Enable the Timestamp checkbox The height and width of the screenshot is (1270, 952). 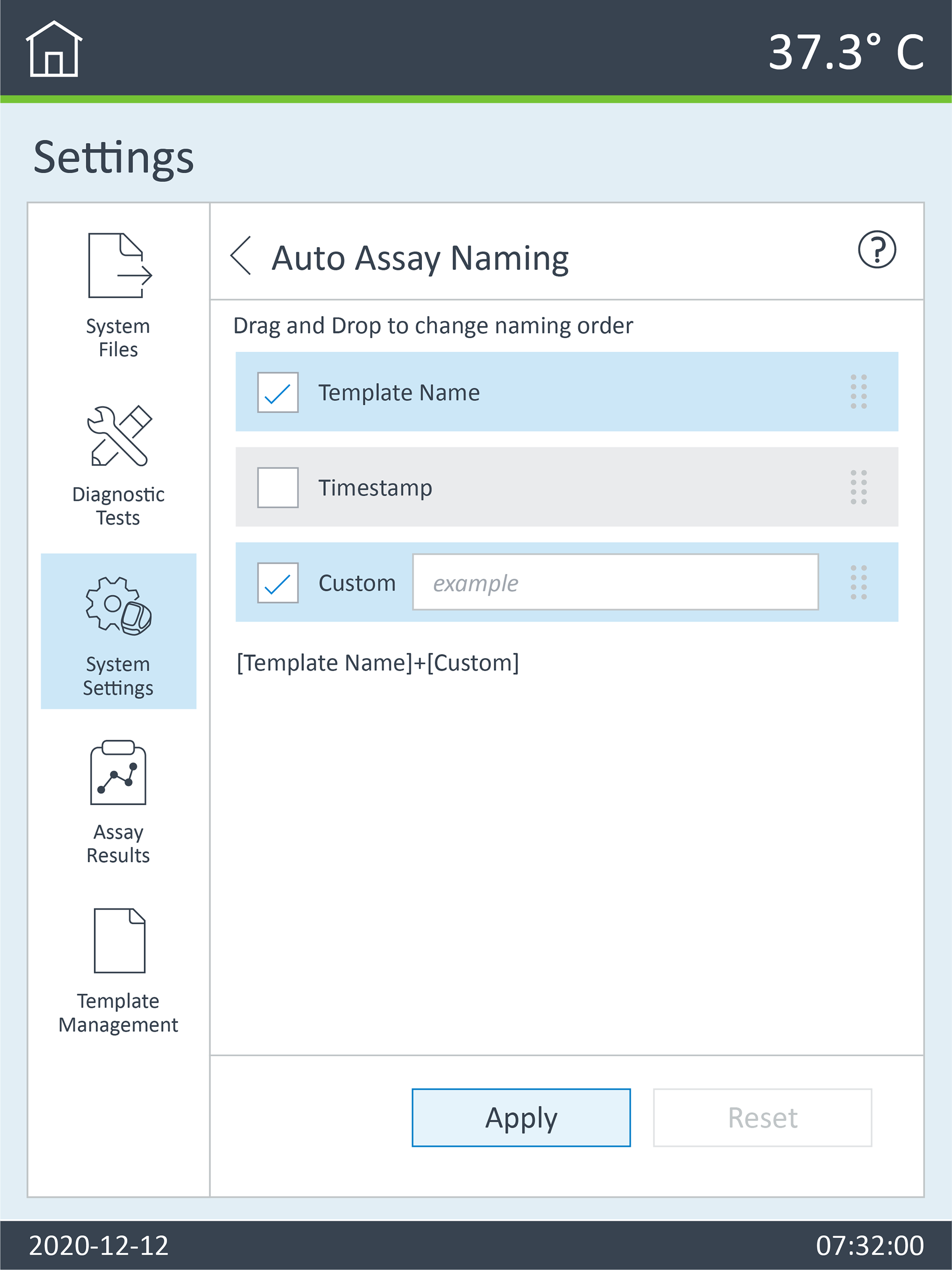[x=278, y=488]
